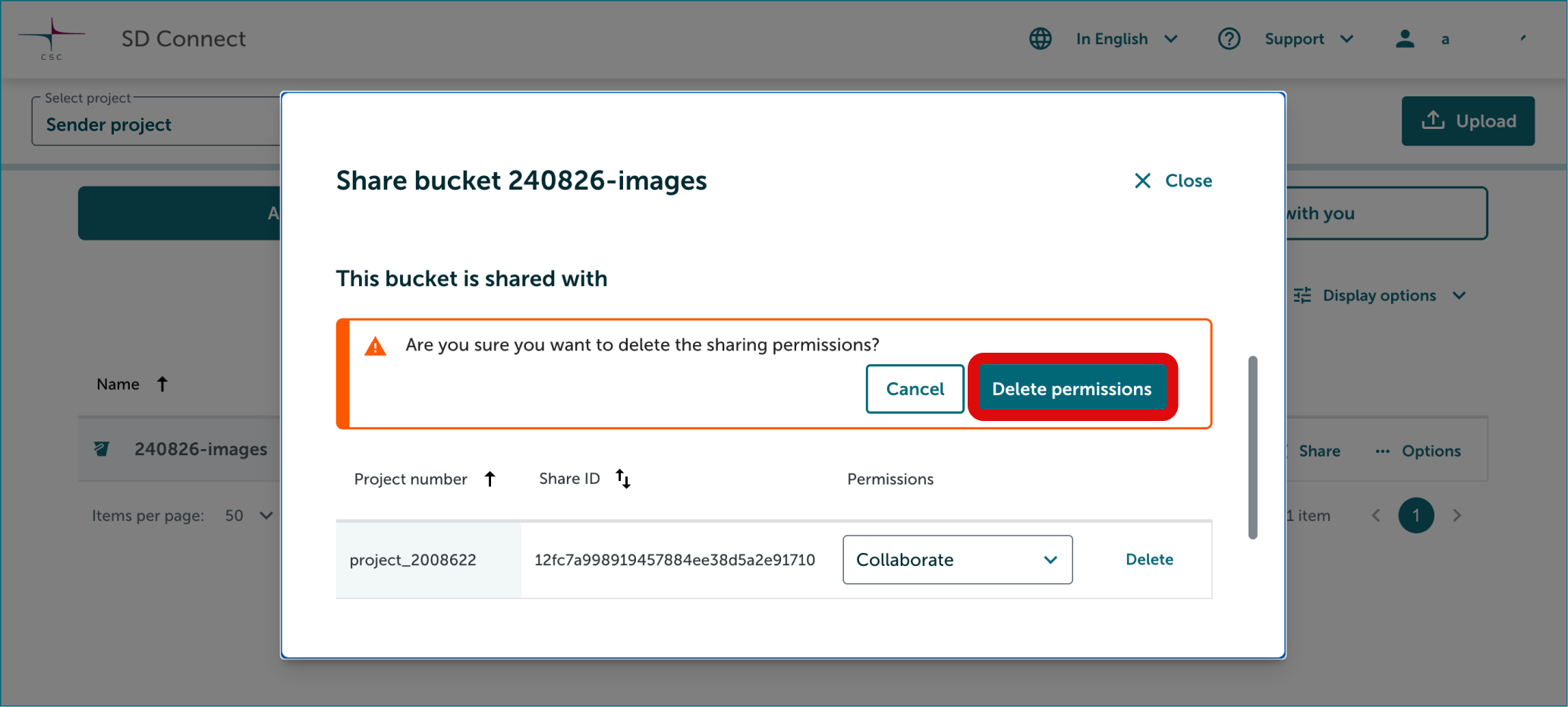Go to next page arrow
Screen dimensions: 1568x707
[x=1456, y=516]
